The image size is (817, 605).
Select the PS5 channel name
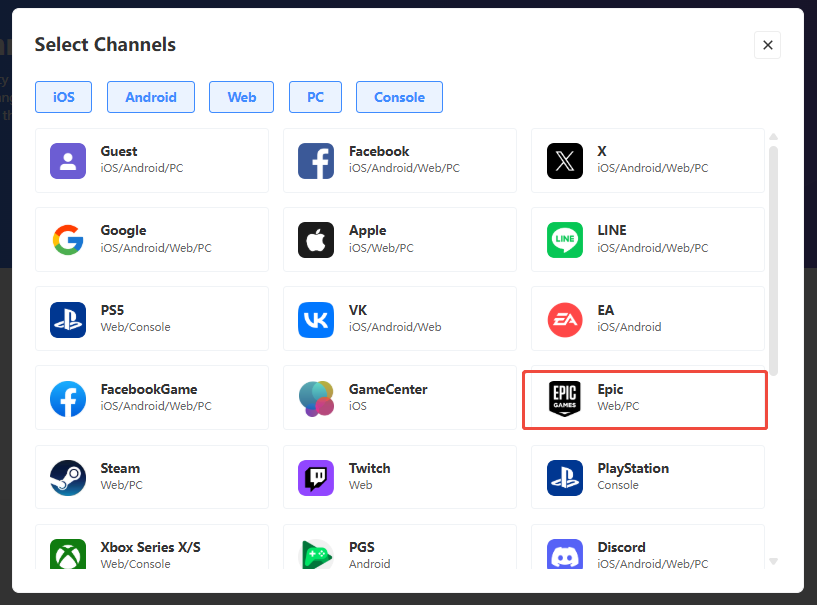coord(112,310)
